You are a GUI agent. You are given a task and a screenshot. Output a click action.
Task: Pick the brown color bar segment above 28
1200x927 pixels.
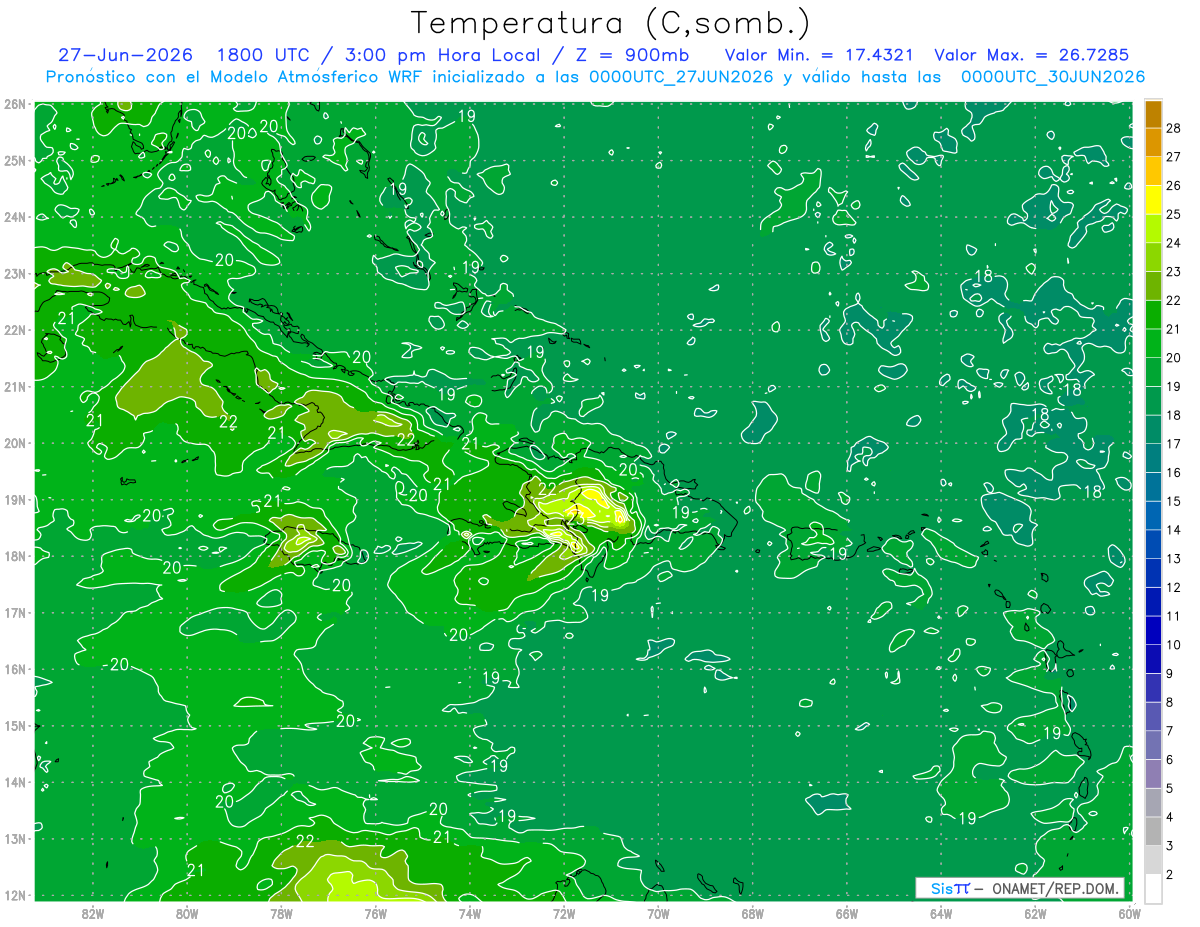click(x=1153, y=113)
